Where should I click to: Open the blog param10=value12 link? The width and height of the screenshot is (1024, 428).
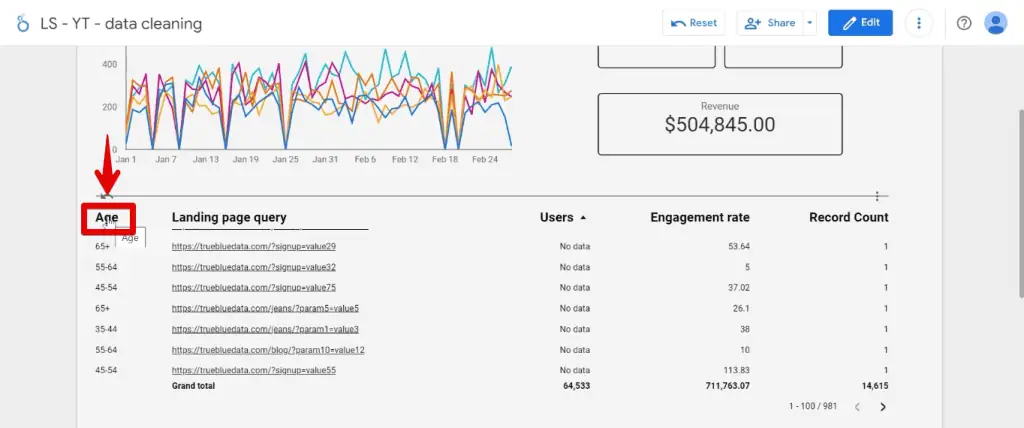(268, 350)
